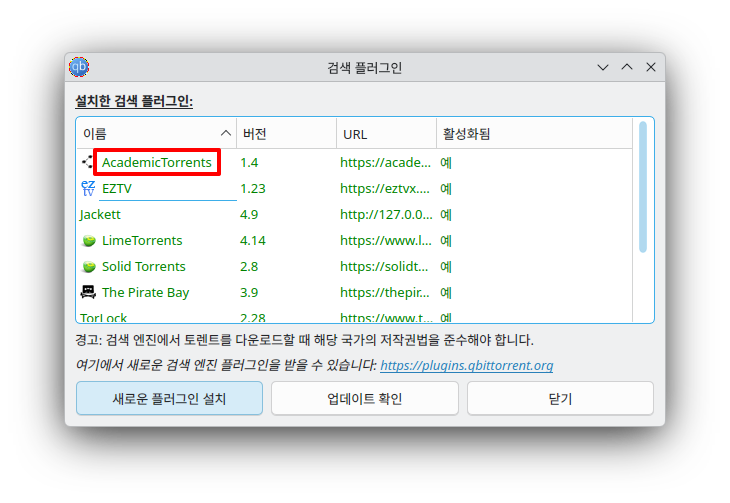Click the https://thepir... URL cell

[x=385, y=293]
